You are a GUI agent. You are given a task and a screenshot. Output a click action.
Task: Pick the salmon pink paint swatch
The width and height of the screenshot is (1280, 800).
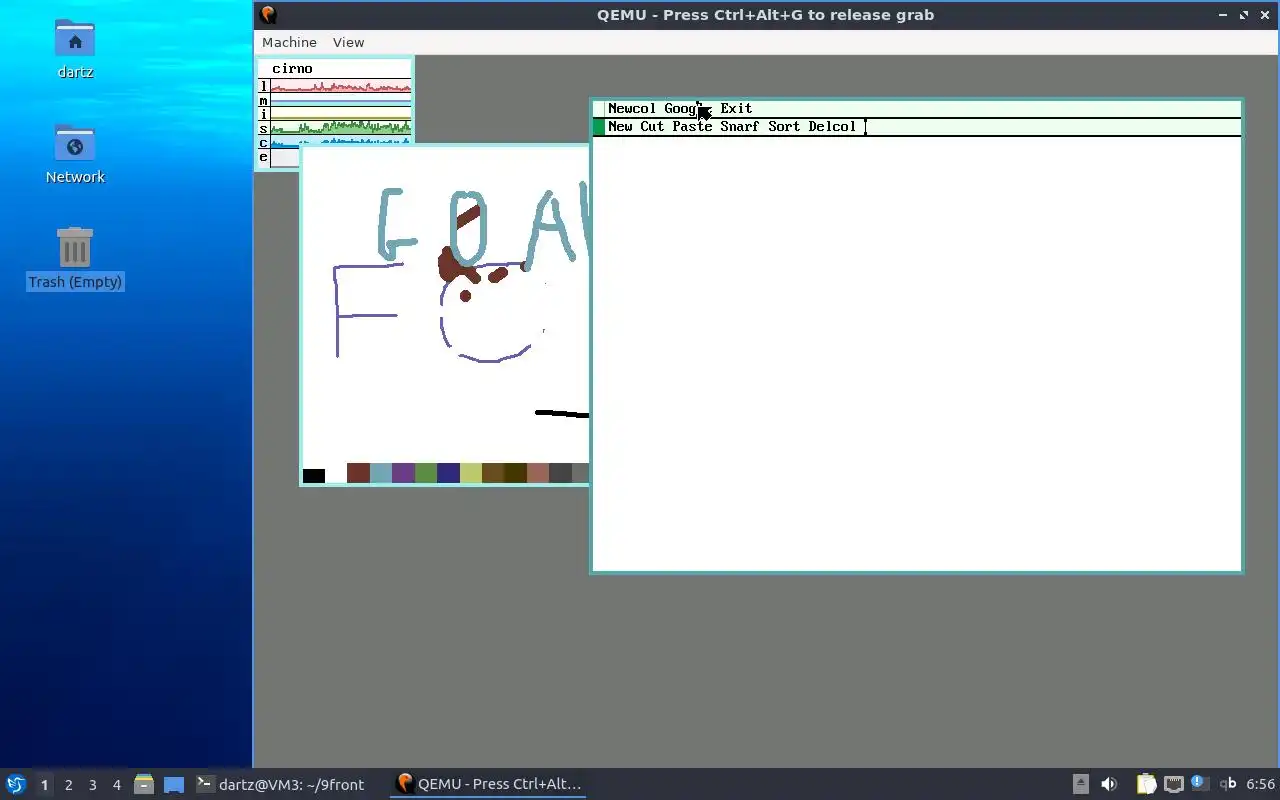coord(538,474)
